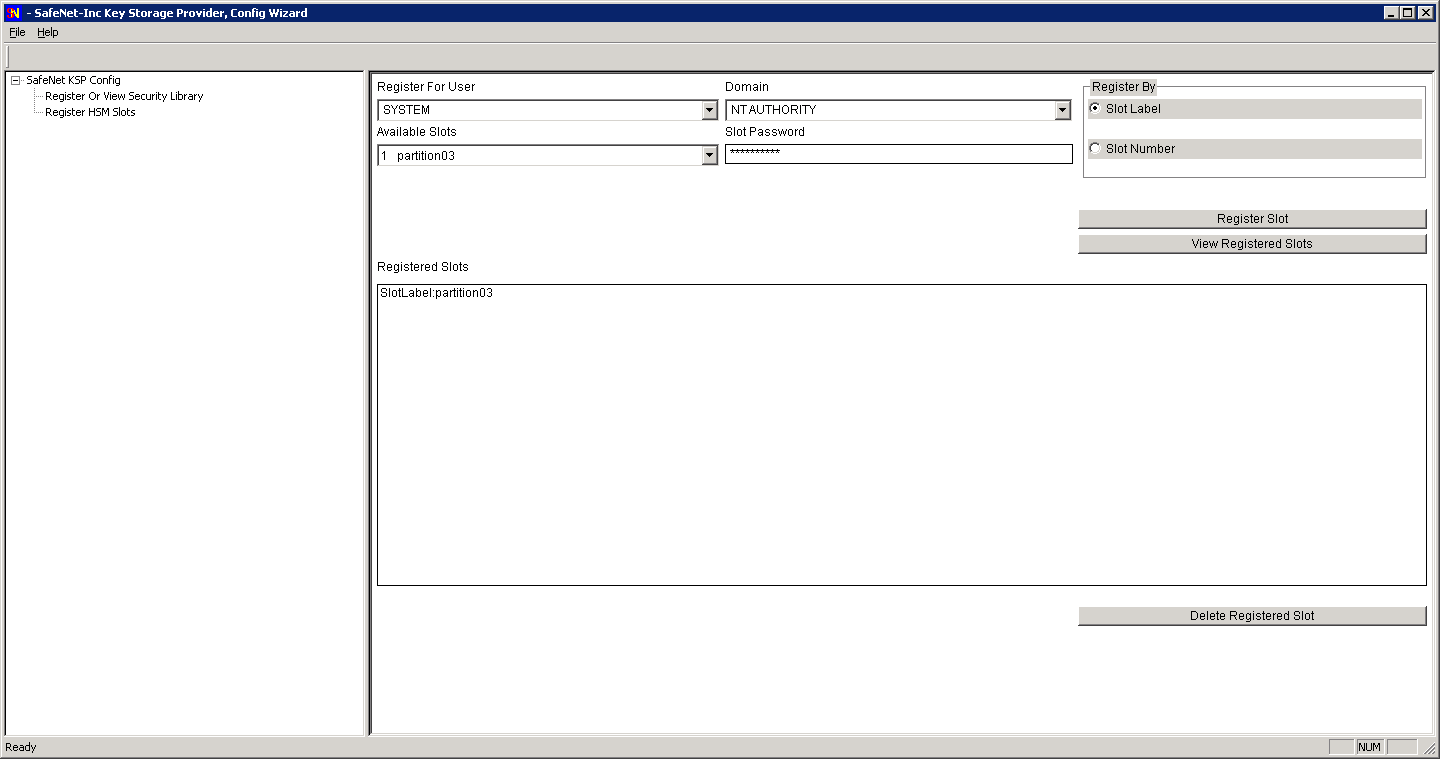Select SlotLabel:partition03 in Registered Slots list
Viewport: 1440px width, 759px height.
436,293
